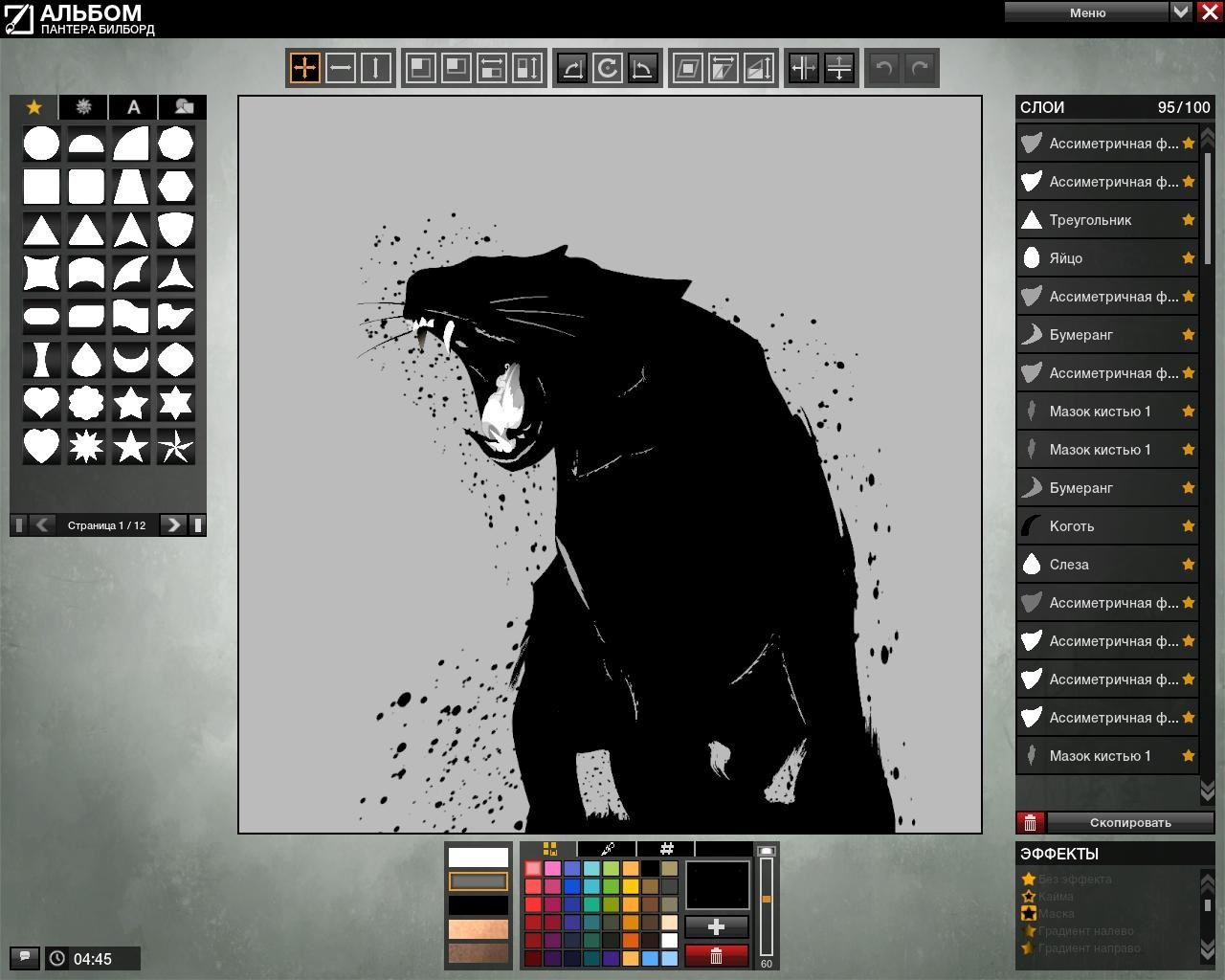This screenshot has height=980, width=1225.
Task: Pick the crescent moon shape
Action: tap(130, 360)
